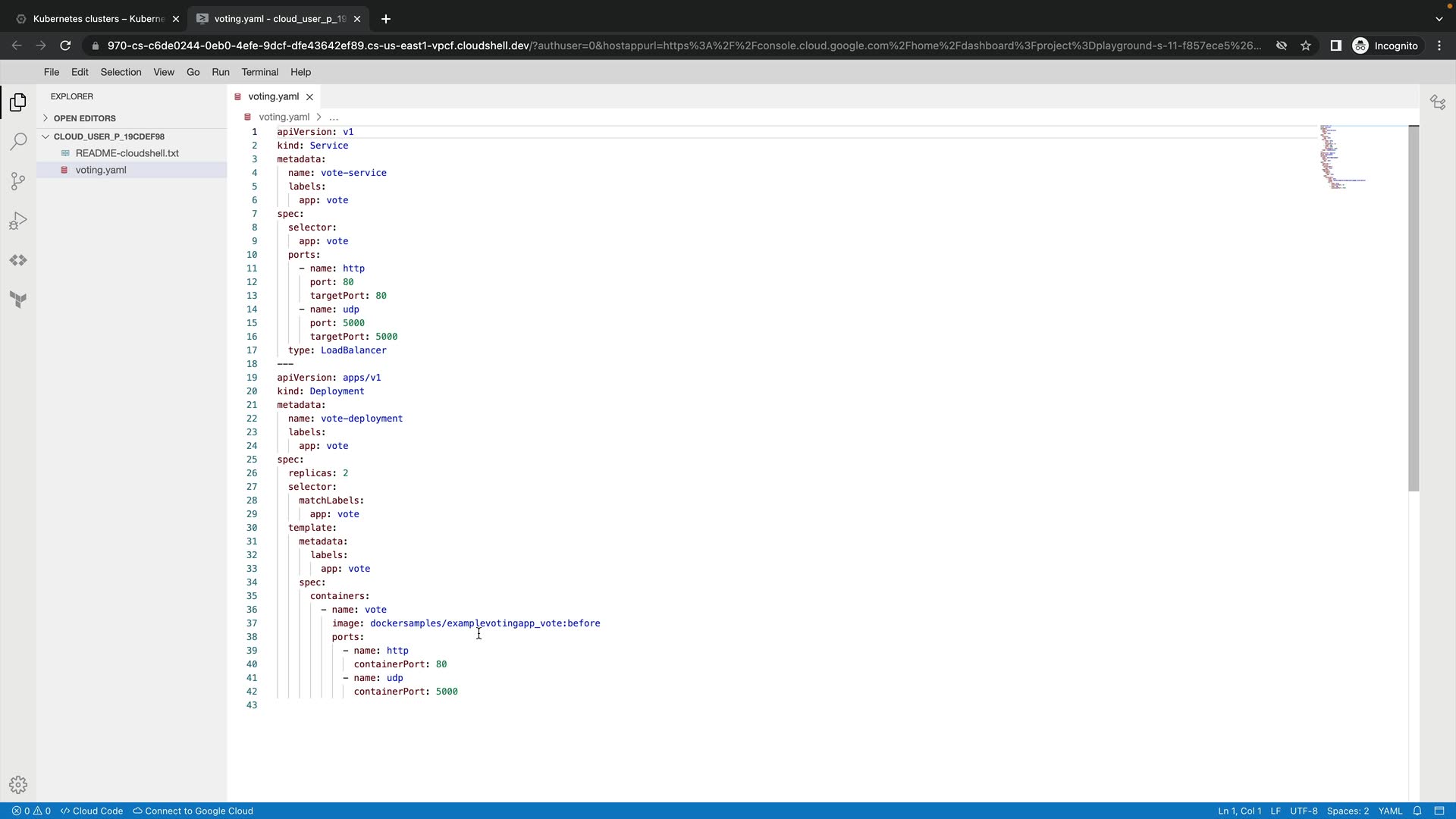Open the Source Control view icon
The width and height of the screenshot is (1456, 819).
pos(18,181)
